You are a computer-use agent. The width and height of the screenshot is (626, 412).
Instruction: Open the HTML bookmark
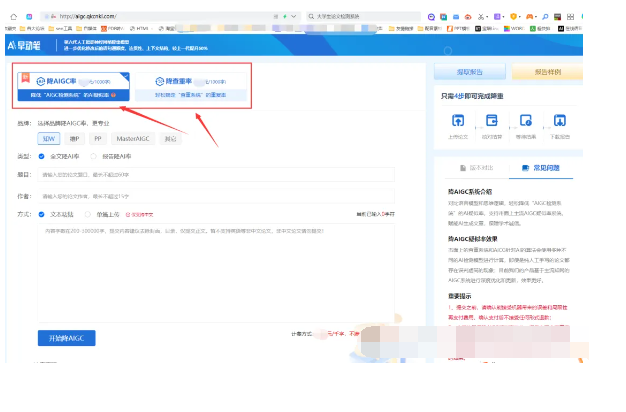pyautogui.click(x=139, y=28)
